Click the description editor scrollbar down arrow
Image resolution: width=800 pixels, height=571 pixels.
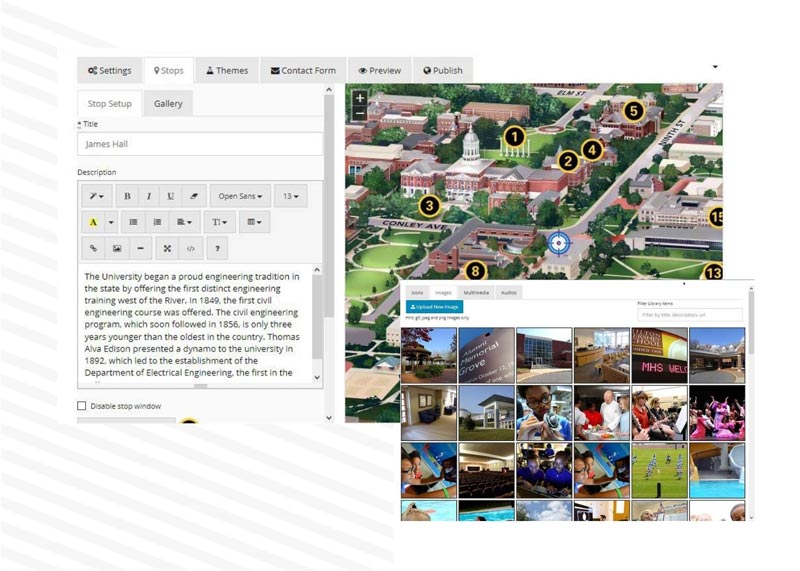pos(317,377)
